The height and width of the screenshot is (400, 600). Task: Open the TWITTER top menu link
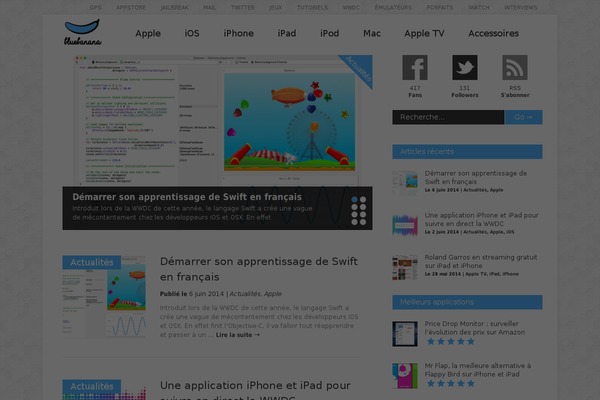pyautogui.click(x=243, y=7)
